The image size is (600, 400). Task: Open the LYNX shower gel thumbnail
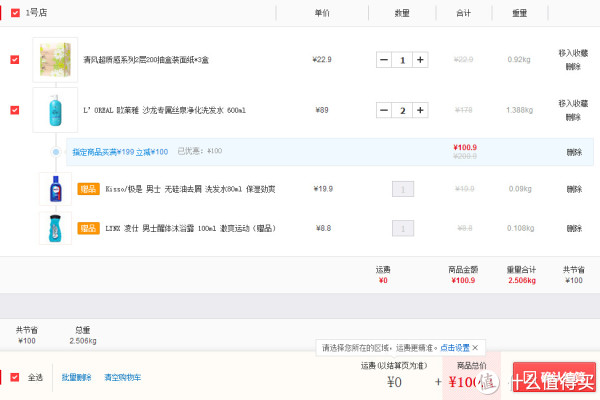click(55, 229)
